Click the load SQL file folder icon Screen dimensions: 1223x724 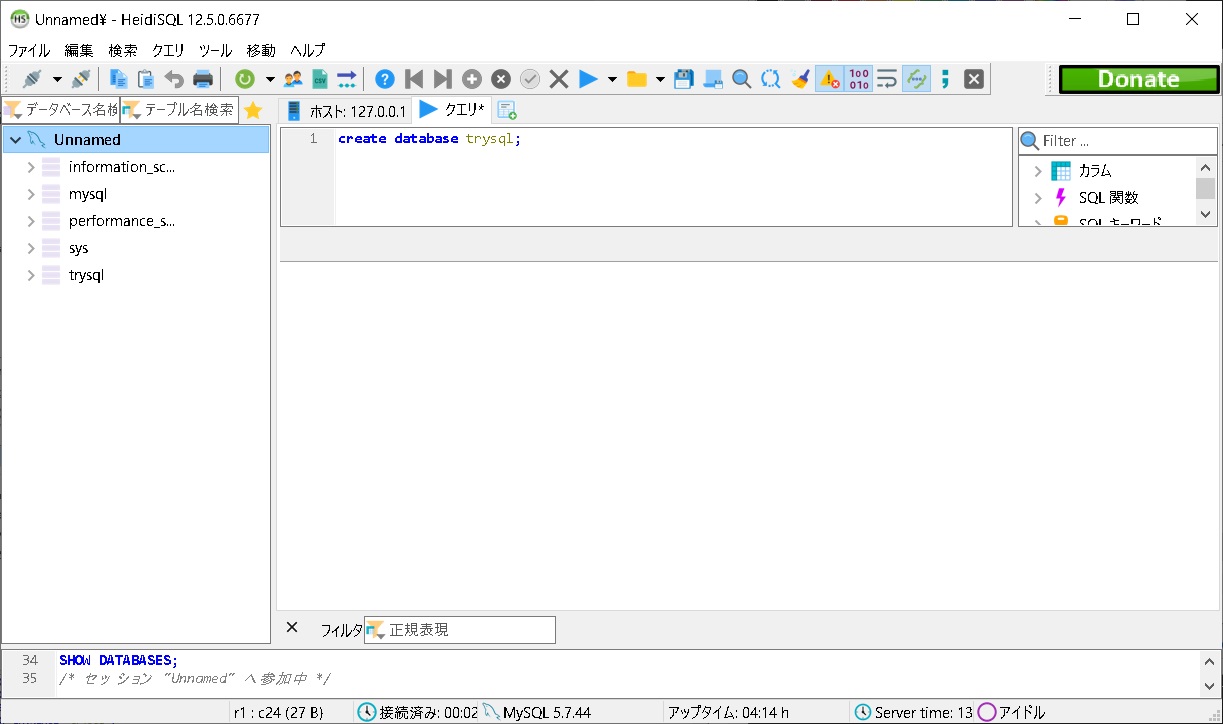[636, 79]
